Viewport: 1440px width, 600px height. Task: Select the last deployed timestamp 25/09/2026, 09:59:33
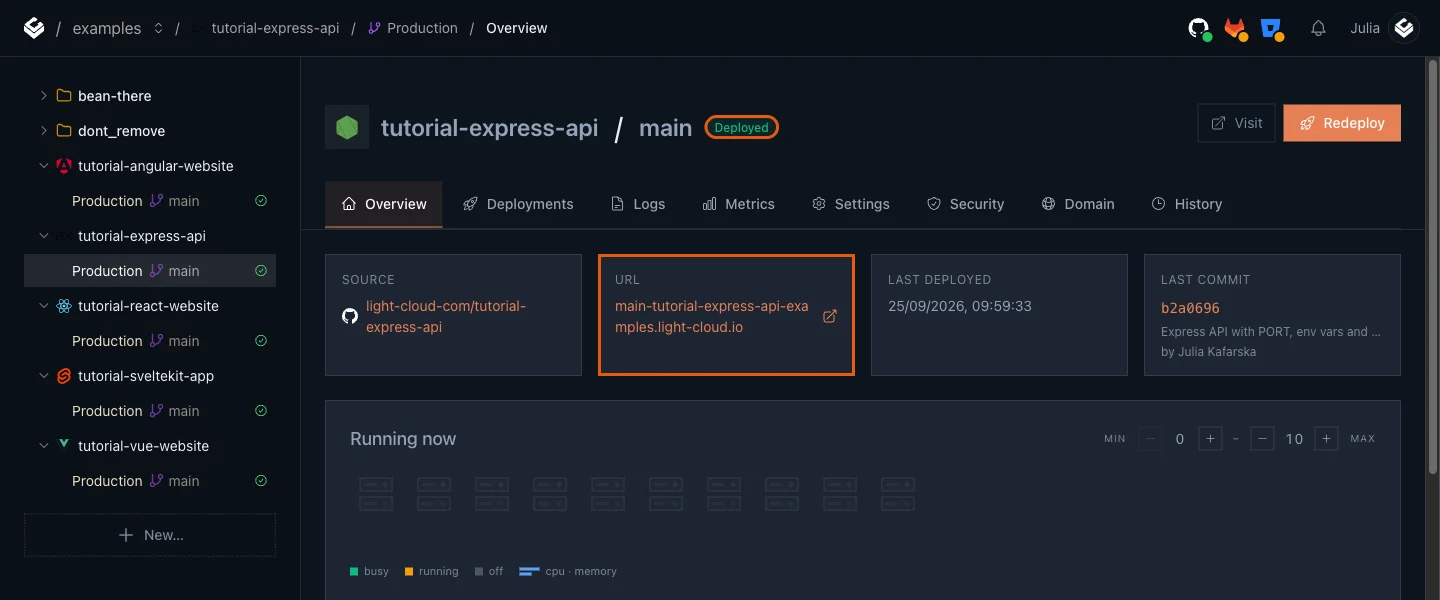click(960, 306)
